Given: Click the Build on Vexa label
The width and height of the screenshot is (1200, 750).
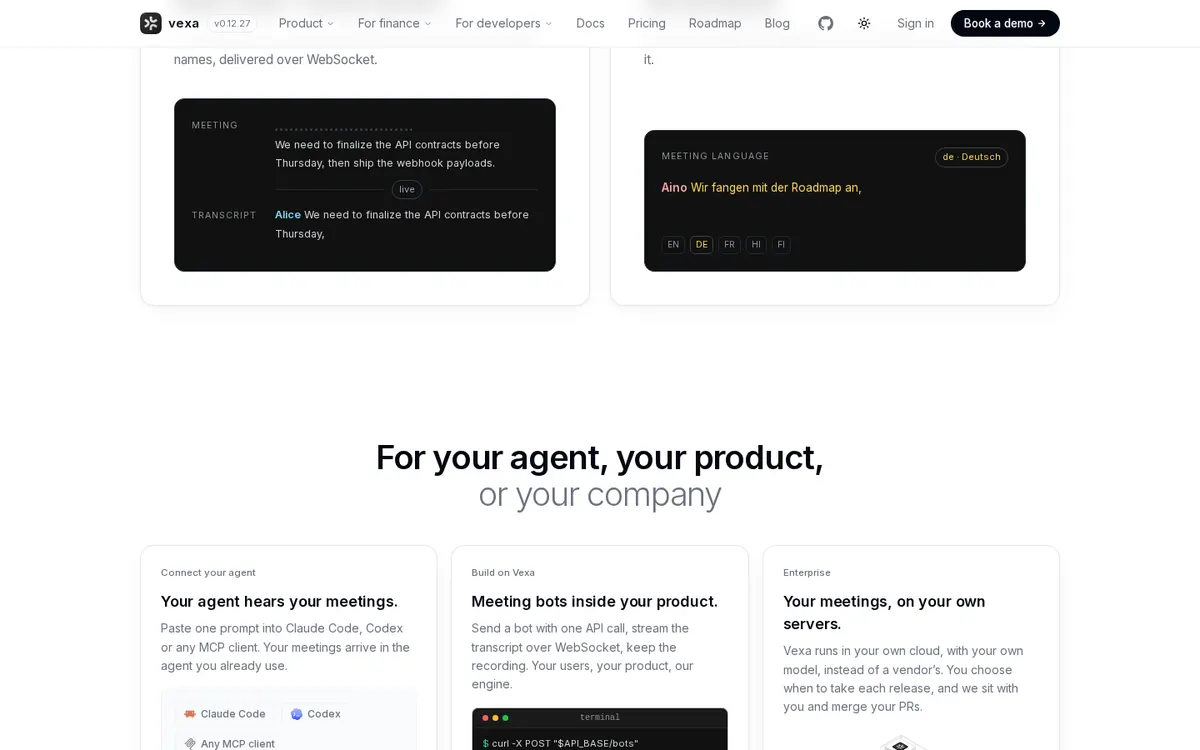Looking at the screenshot, I should tap(503, 573).
